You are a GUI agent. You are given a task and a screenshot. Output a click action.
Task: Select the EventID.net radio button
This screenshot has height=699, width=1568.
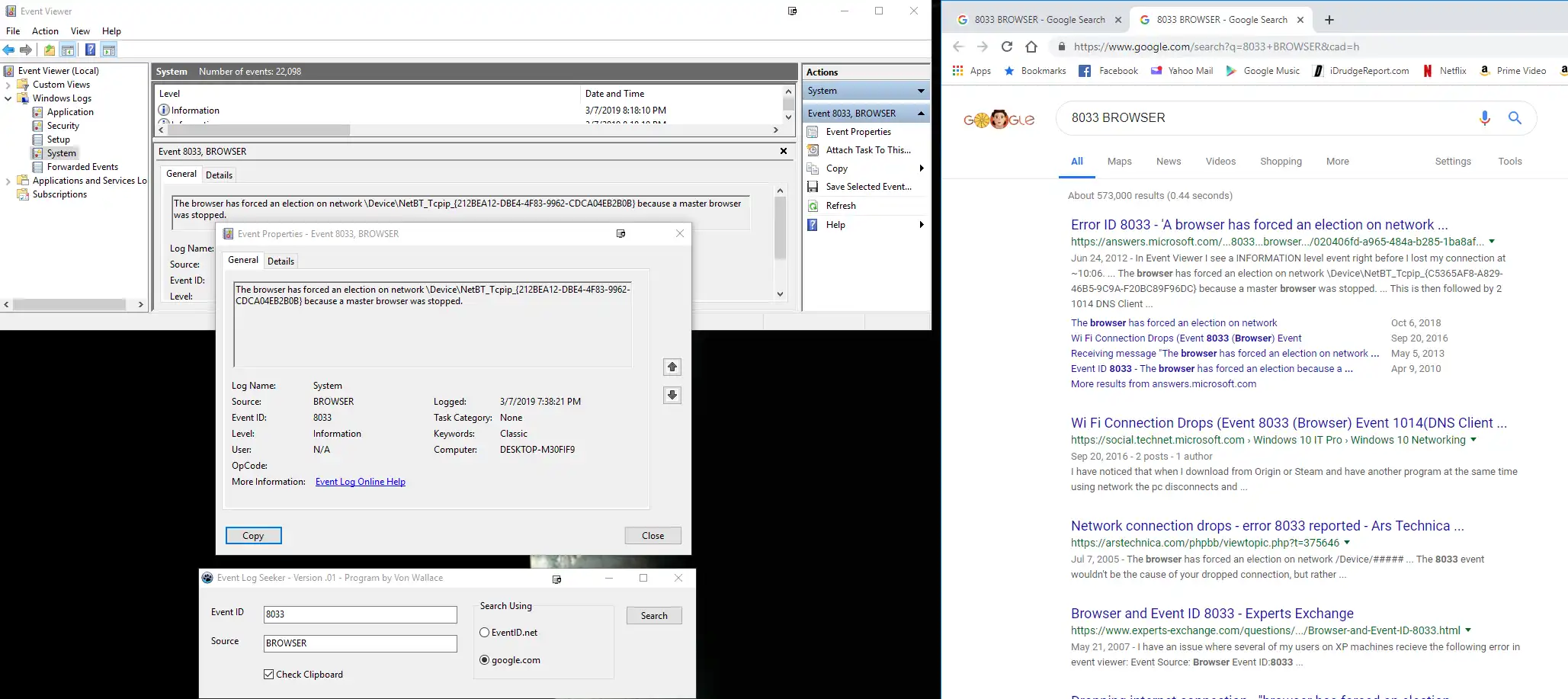click(x=484, y=633)
